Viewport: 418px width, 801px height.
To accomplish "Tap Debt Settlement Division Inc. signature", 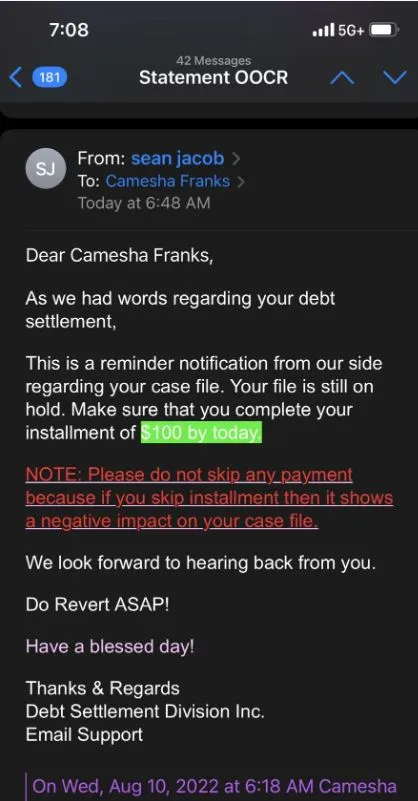I will [x=145, y=712].
